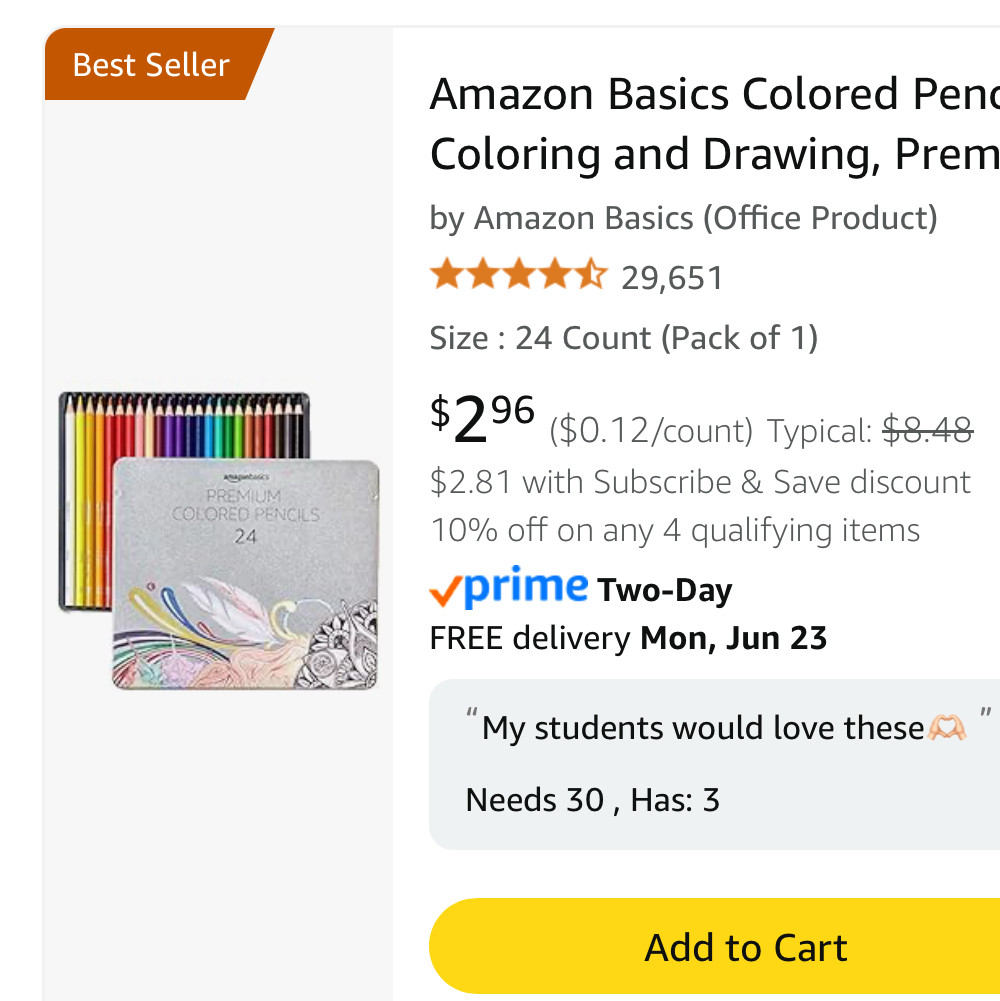Open the 29,651 reviews count

coord(672,278)
